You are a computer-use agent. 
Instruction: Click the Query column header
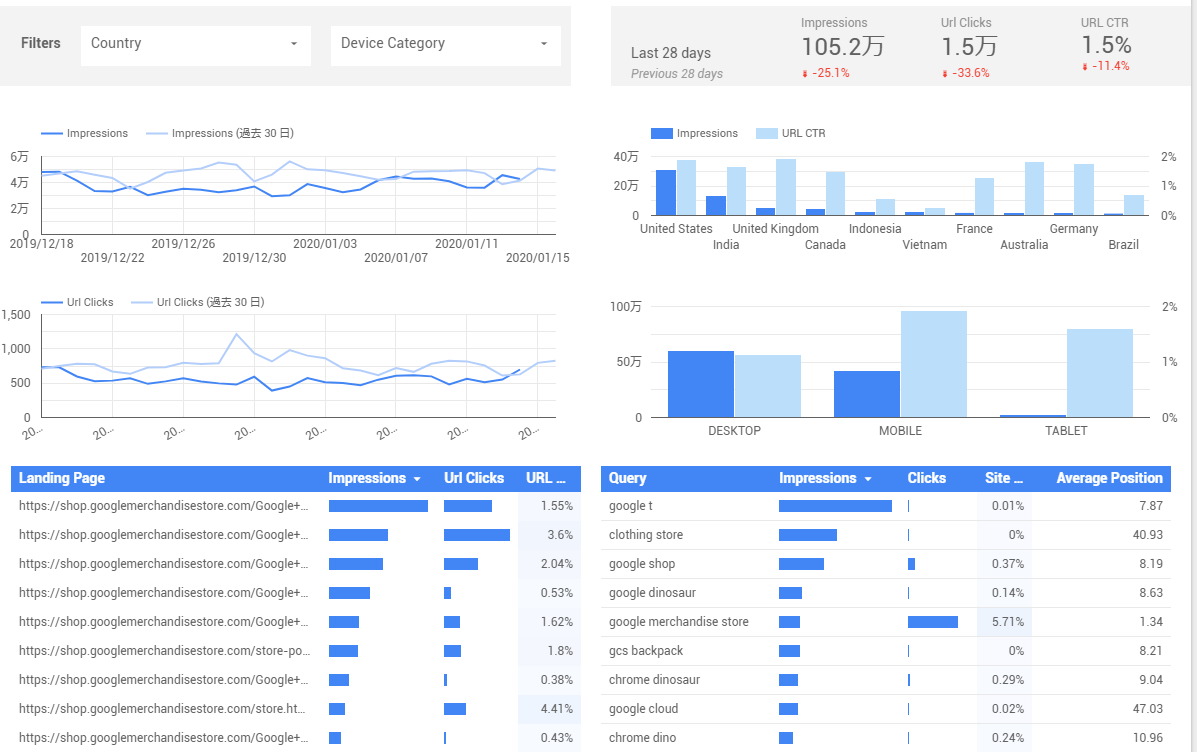(627, 478)
